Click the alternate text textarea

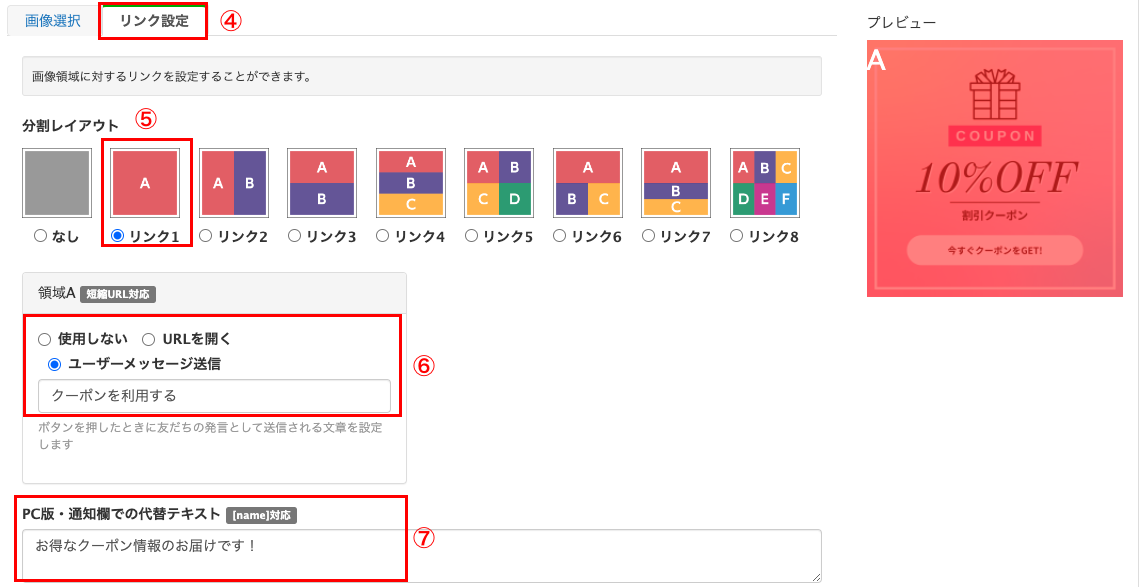(x=421, y=555)
